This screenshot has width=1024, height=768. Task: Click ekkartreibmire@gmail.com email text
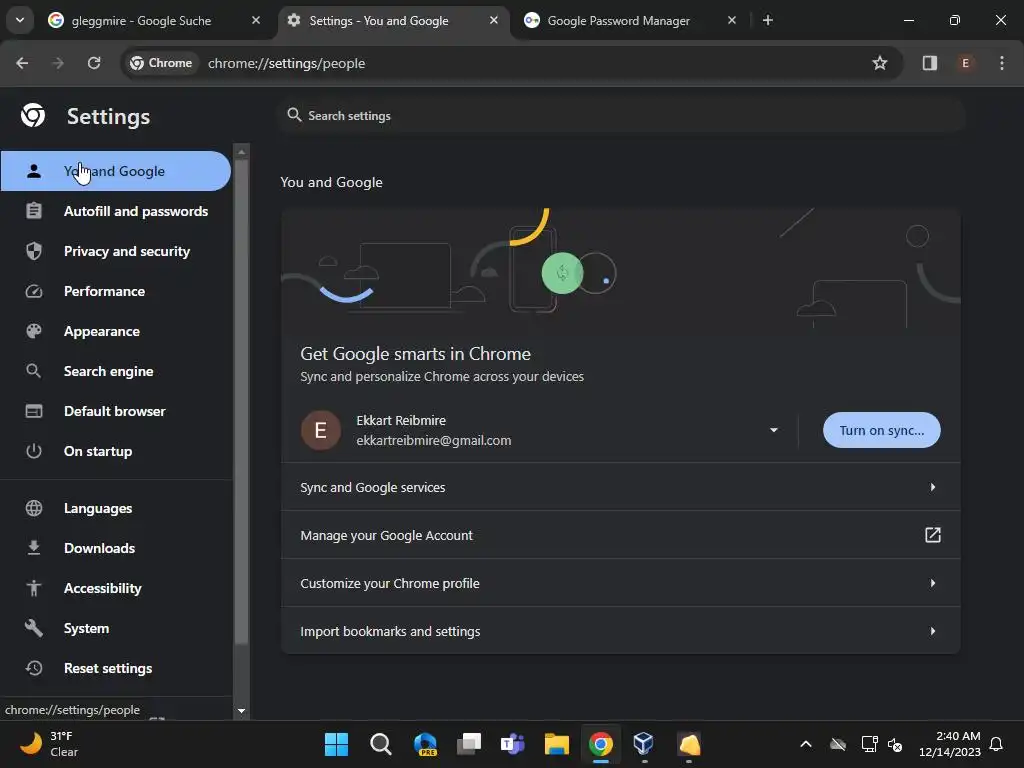(x=434, y=441)
